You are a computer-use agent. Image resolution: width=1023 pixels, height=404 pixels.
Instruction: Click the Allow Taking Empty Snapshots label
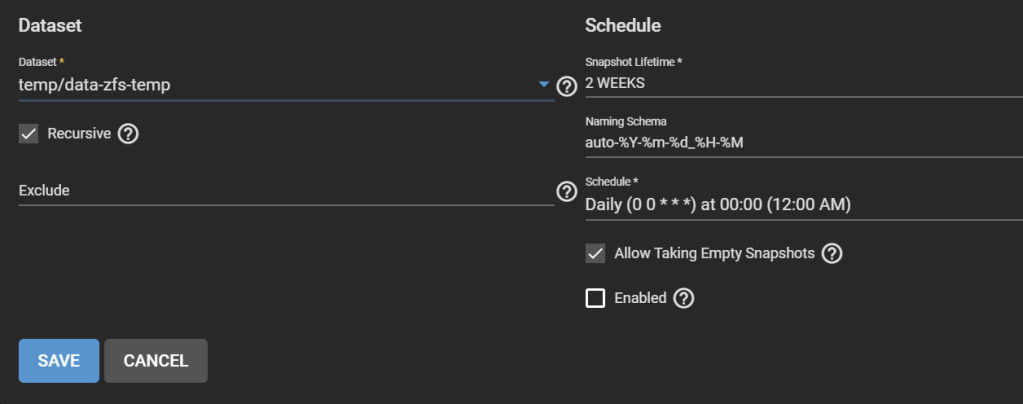pos(714,253)
